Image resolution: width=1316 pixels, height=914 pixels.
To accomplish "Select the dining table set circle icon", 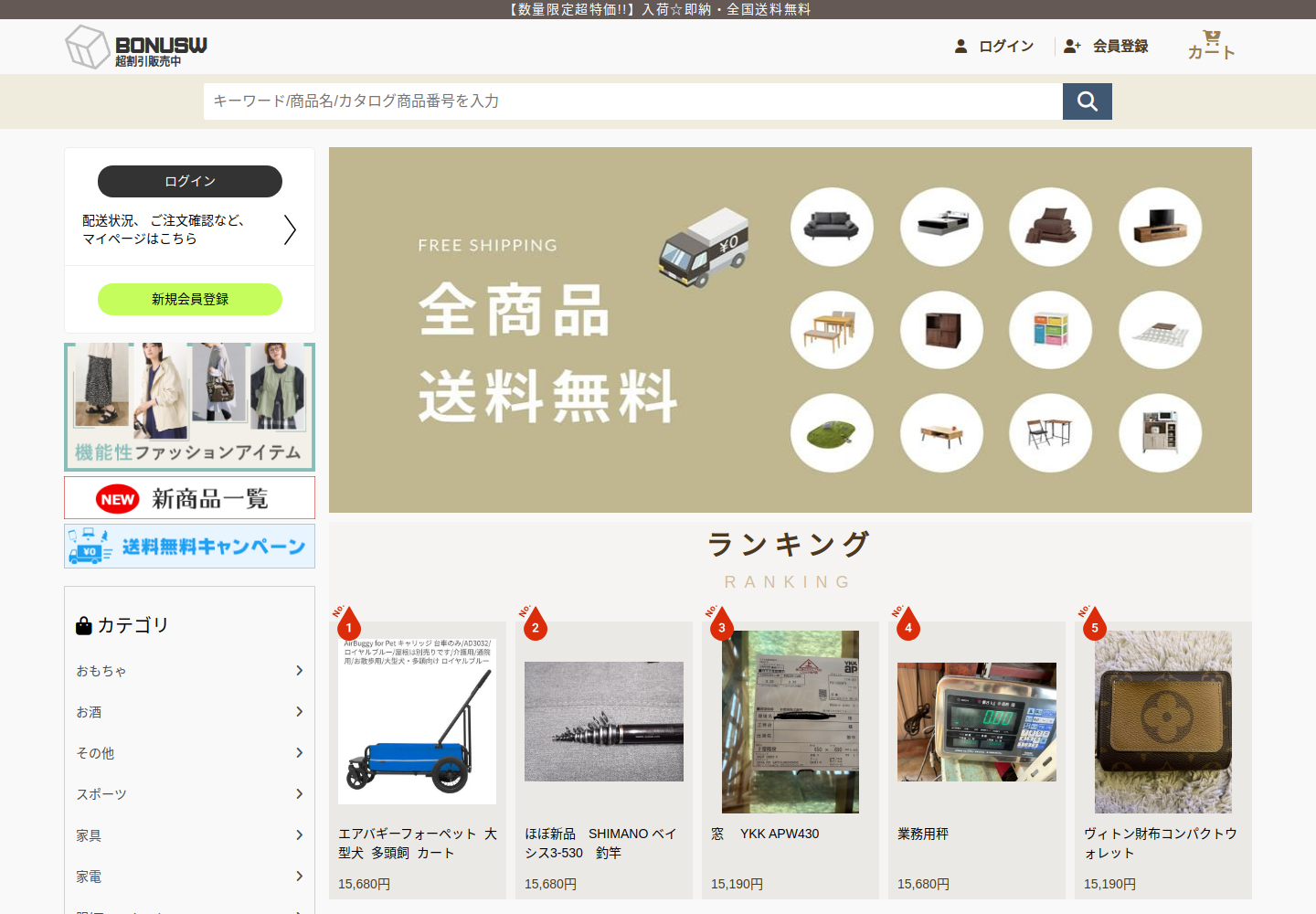I will [832, 330].
